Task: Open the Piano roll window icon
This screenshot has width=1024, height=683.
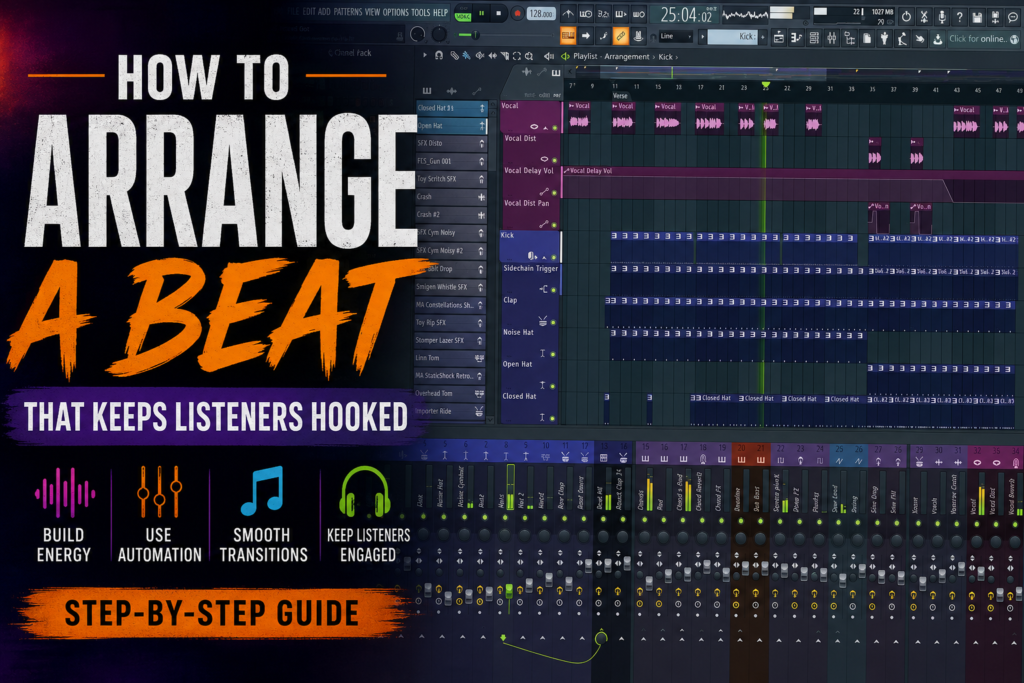Action: click(x=796, y=38)
